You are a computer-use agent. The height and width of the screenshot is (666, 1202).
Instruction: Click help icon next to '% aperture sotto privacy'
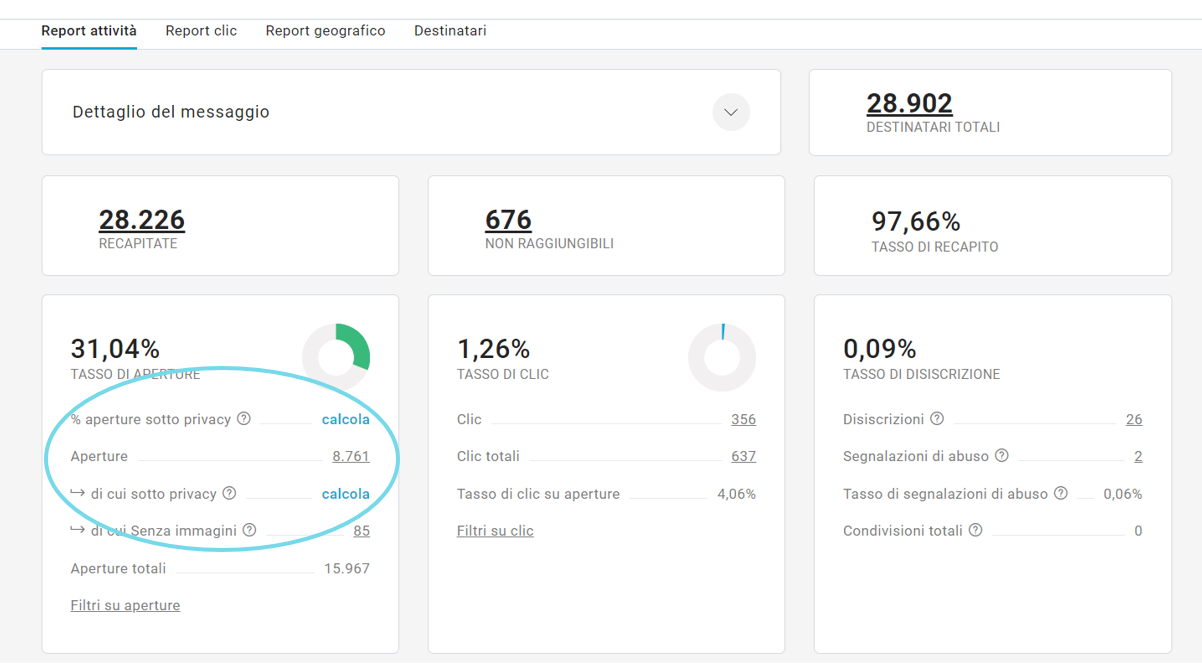[244, 419]
